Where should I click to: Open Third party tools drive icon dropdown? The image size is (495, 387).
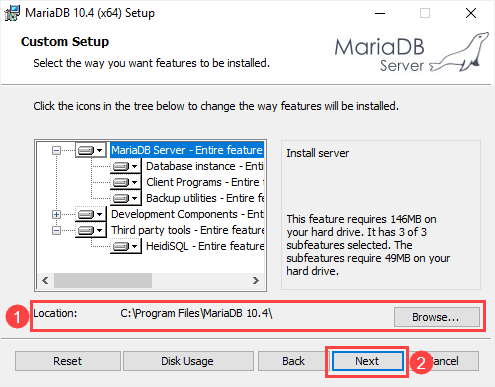tap(90, 230)
